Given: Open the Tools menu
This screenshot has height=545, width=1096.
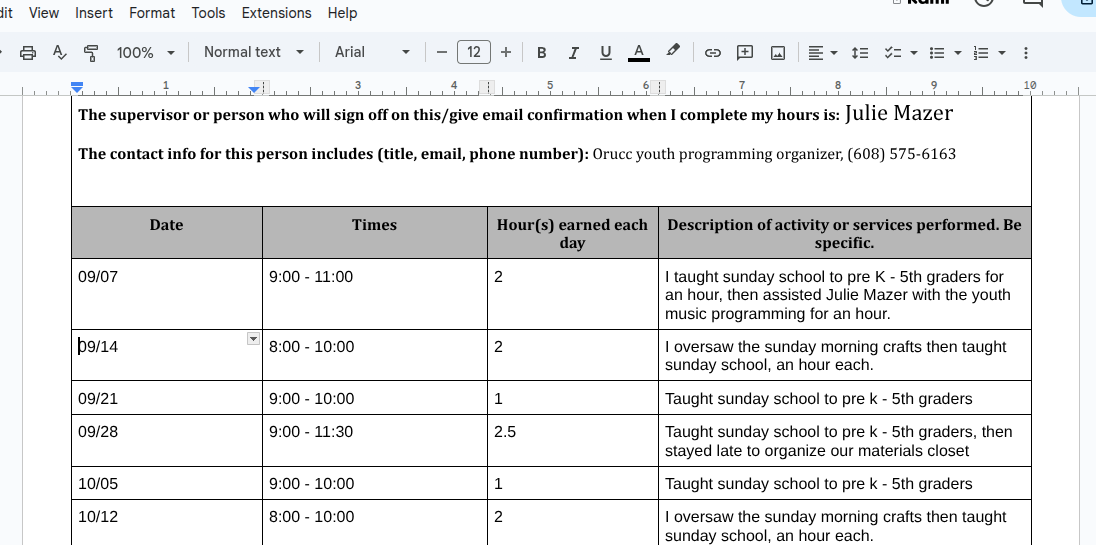Looking at the screenshot, I should click(208, 13).
